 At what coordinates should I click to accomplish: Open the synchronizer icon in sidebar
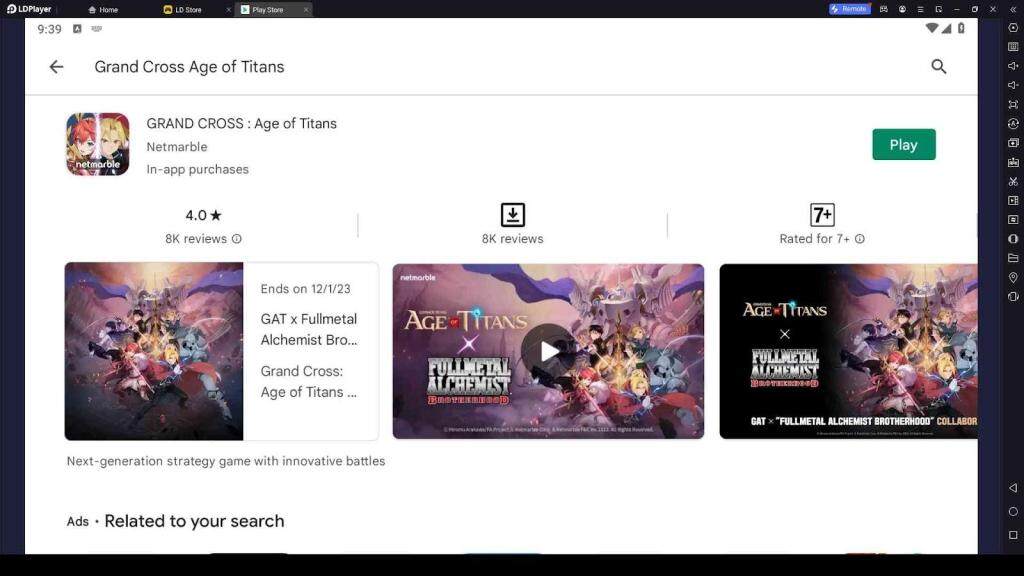click(1013, 219)
